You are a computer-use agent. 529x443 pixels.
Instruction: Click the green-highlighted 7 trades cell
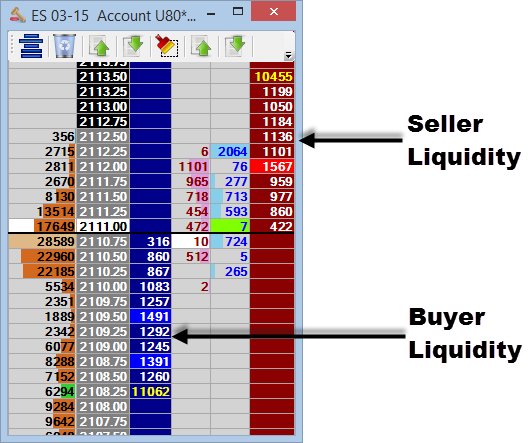(x=230, y=226)
